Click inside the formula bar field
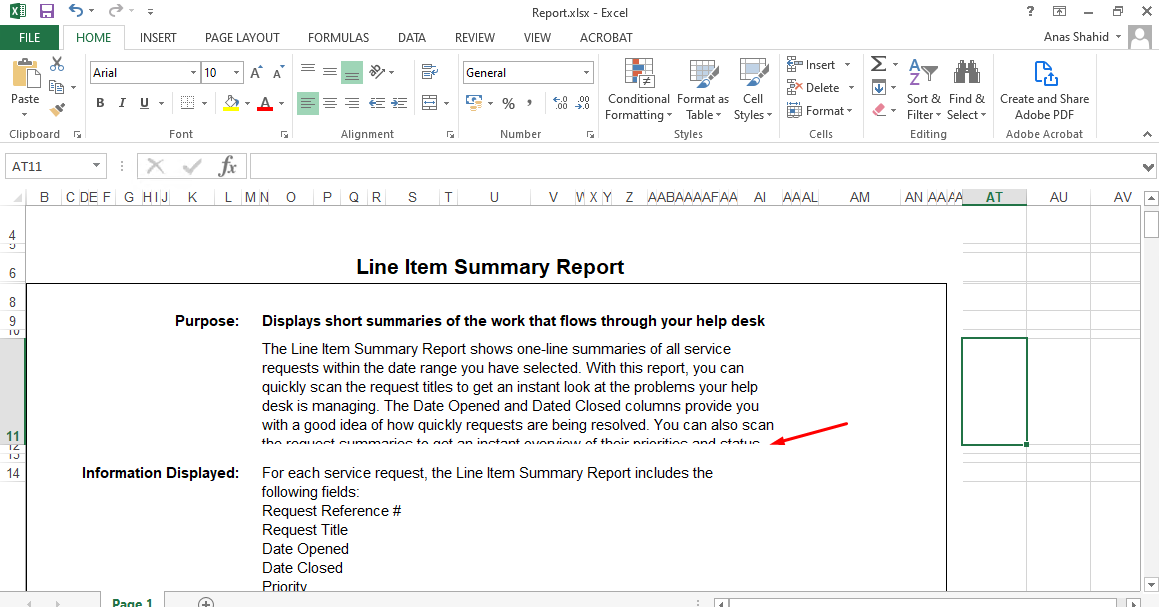 point(690,166)
